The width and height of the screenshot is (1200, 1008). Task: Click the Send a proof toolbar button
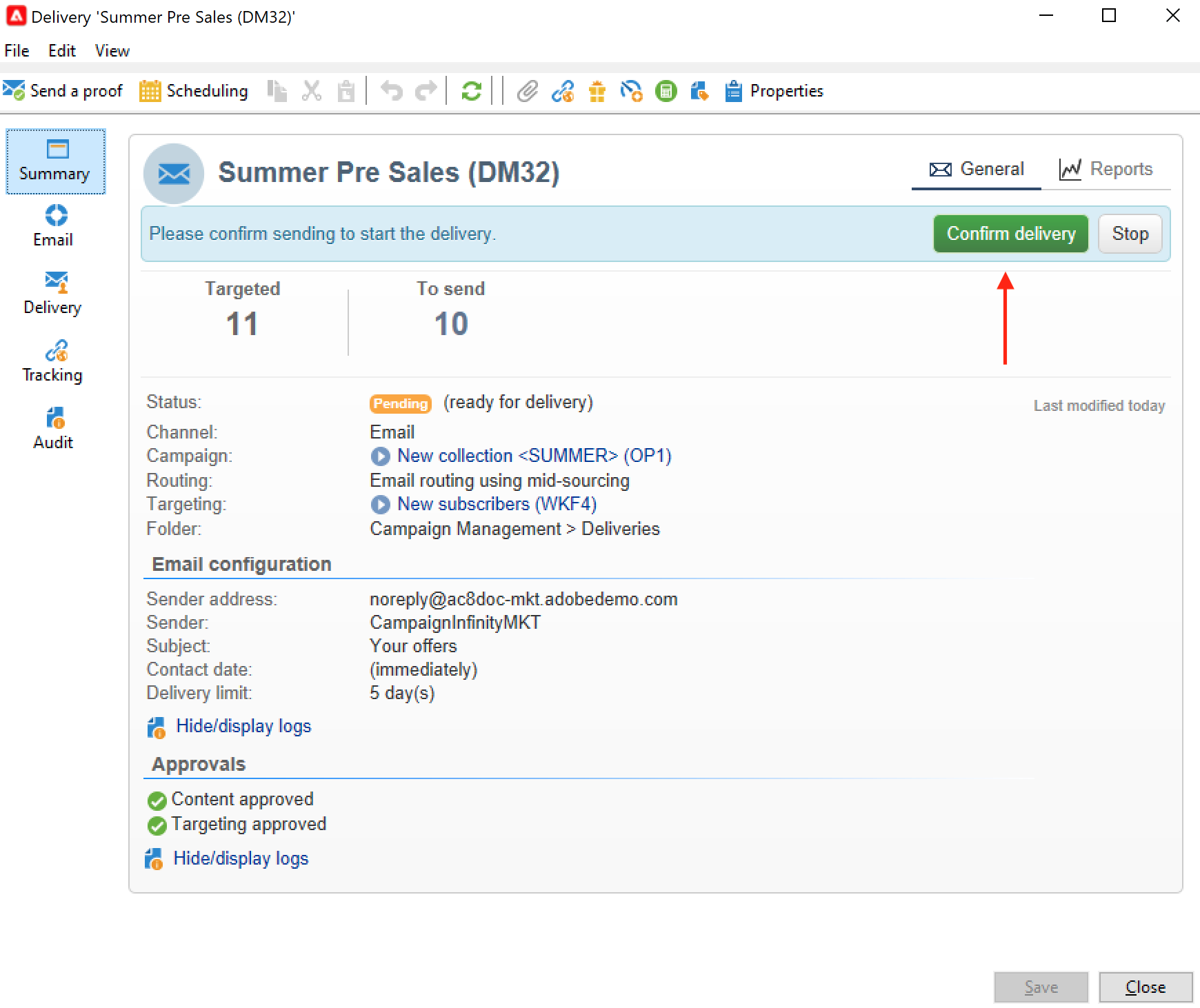click(63, 91)
